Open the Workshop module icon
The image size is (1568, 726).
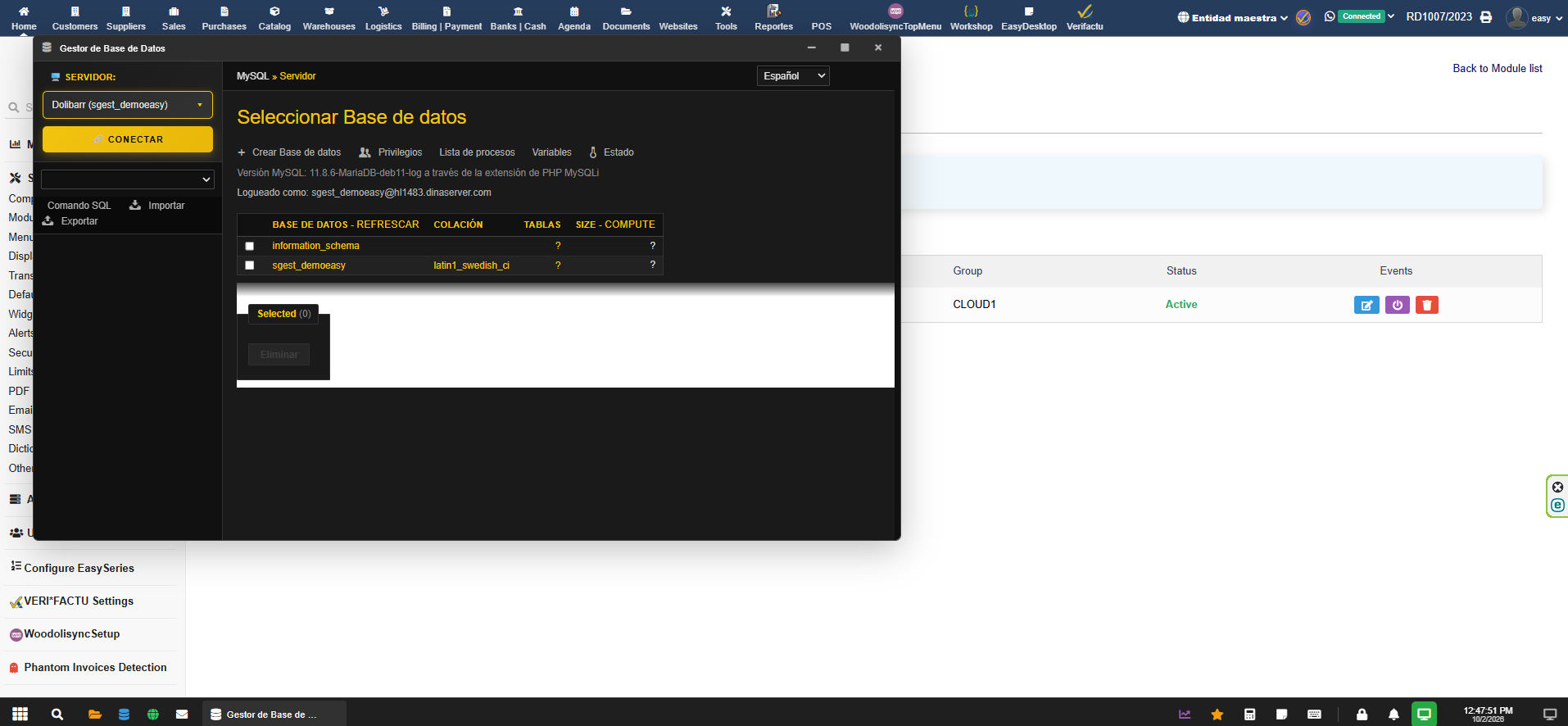(971, 17)
